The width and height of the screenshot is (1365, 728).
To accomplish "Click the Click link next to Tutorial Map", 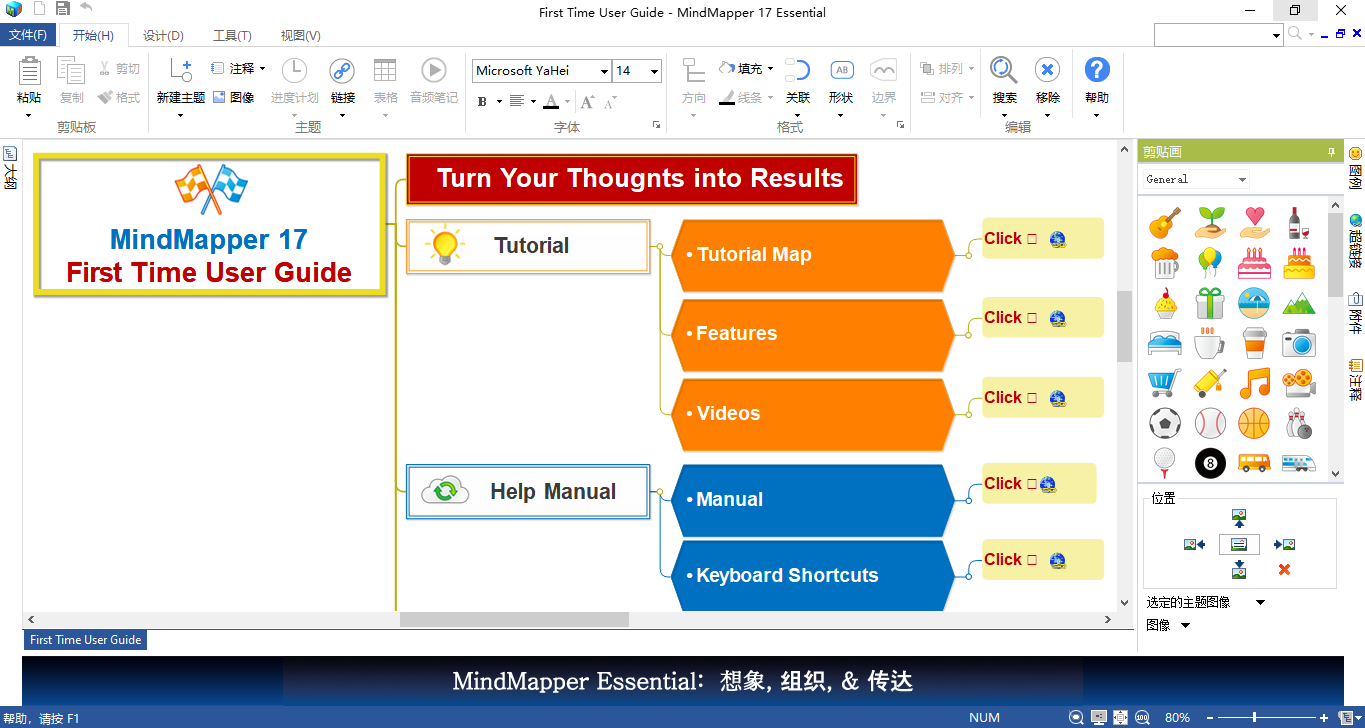I will tap(1003, 238).
